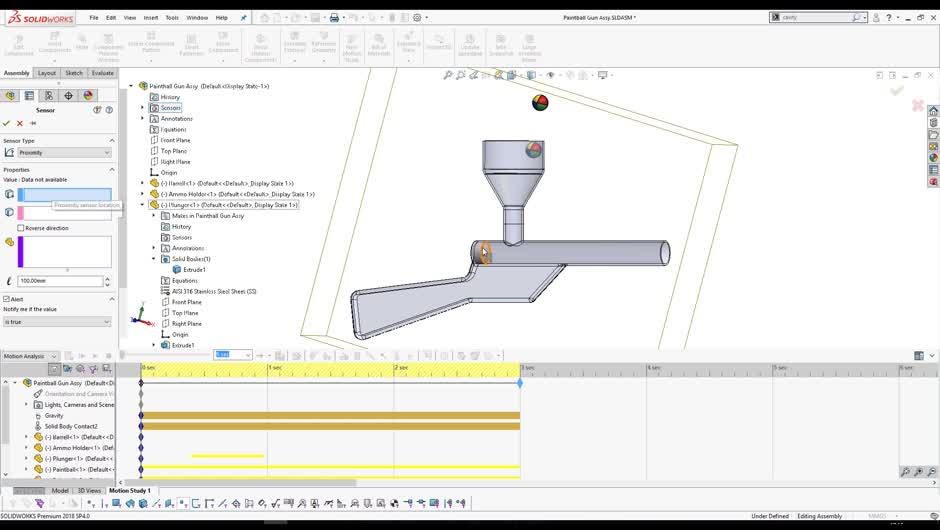The height and width of the screenshot is (530, 940).
Task: Switch to the Sketch tab
Action: (x=74, y=73)
